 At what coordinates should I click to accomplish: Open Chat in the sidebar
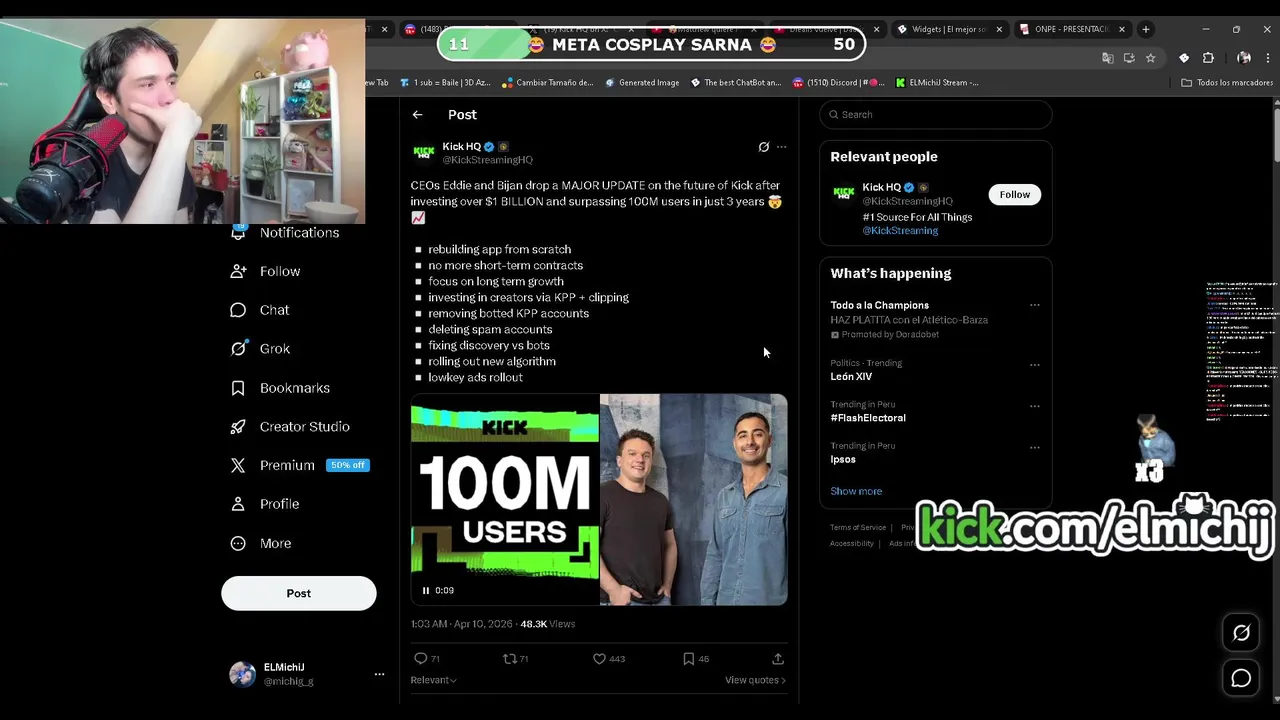260,310
